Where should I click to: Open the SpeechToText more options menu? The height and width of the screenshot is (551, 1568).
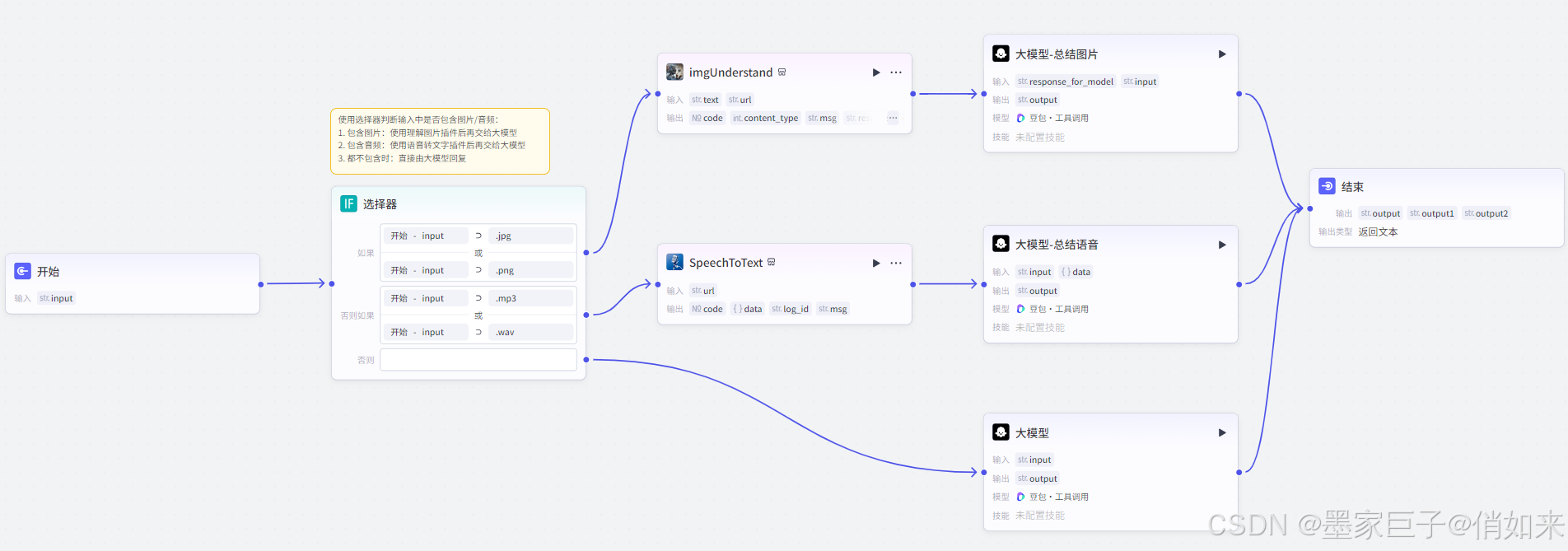[896, 263]
